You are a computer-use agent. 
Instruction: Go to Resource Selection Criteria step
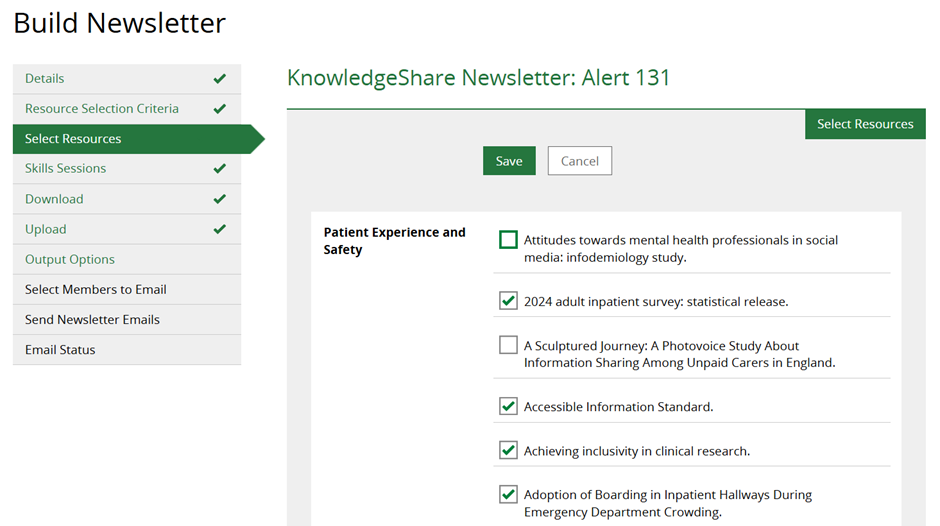pyautogui.click(x=127, y=109)
